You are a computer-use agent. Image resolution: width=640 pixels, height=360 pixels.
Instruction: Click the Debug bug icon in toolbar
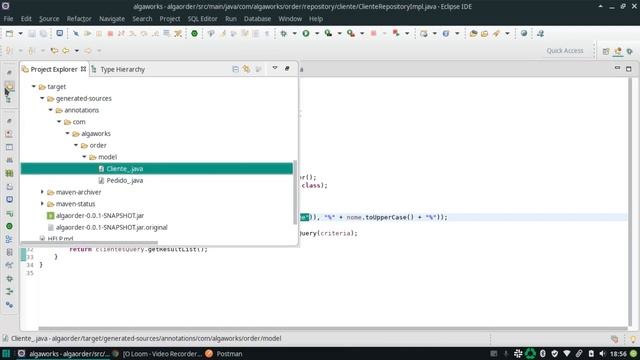click(x=284, y=33)
